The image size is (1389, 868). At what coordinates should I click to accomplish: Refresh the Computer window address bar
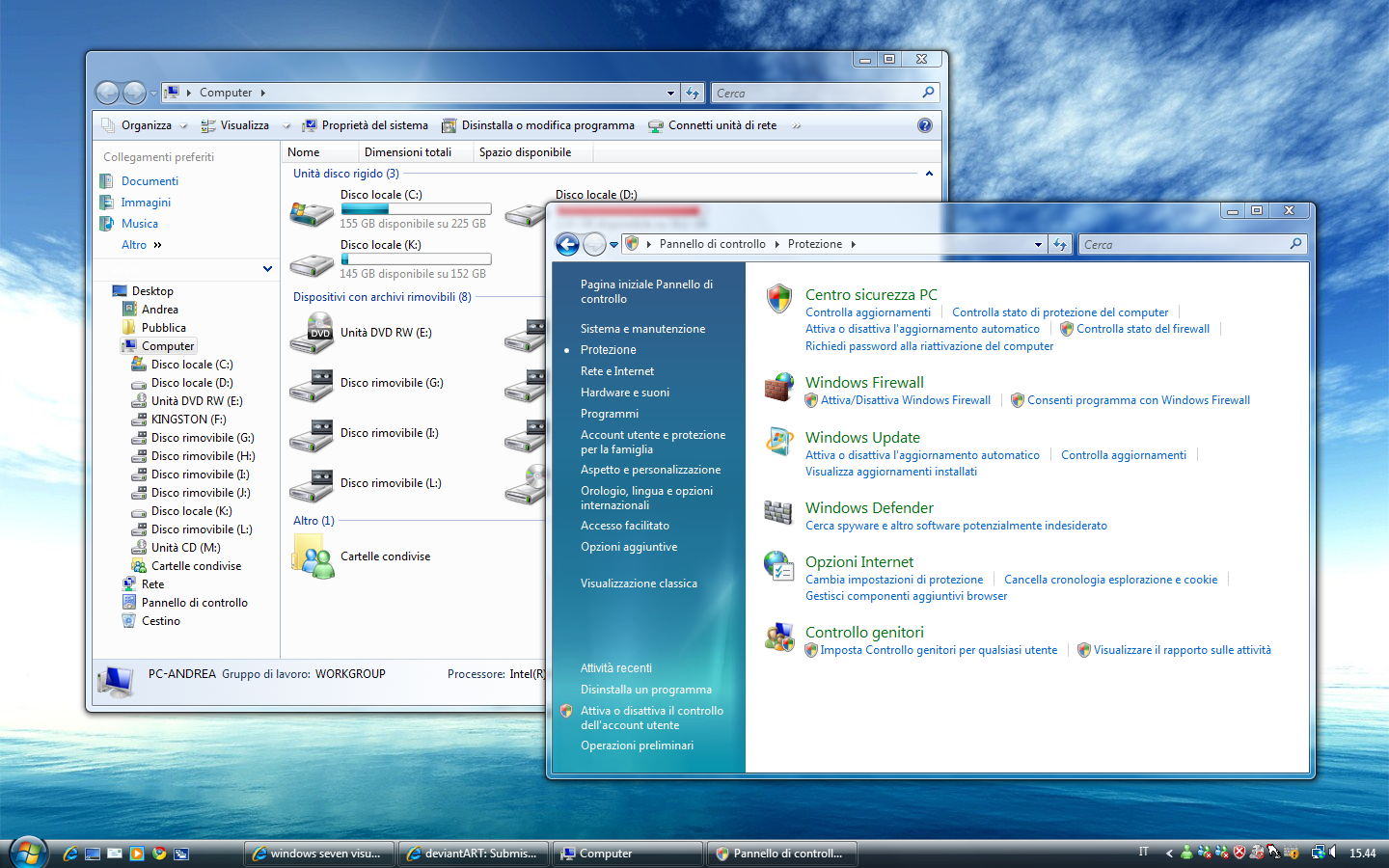coord(693,94)
